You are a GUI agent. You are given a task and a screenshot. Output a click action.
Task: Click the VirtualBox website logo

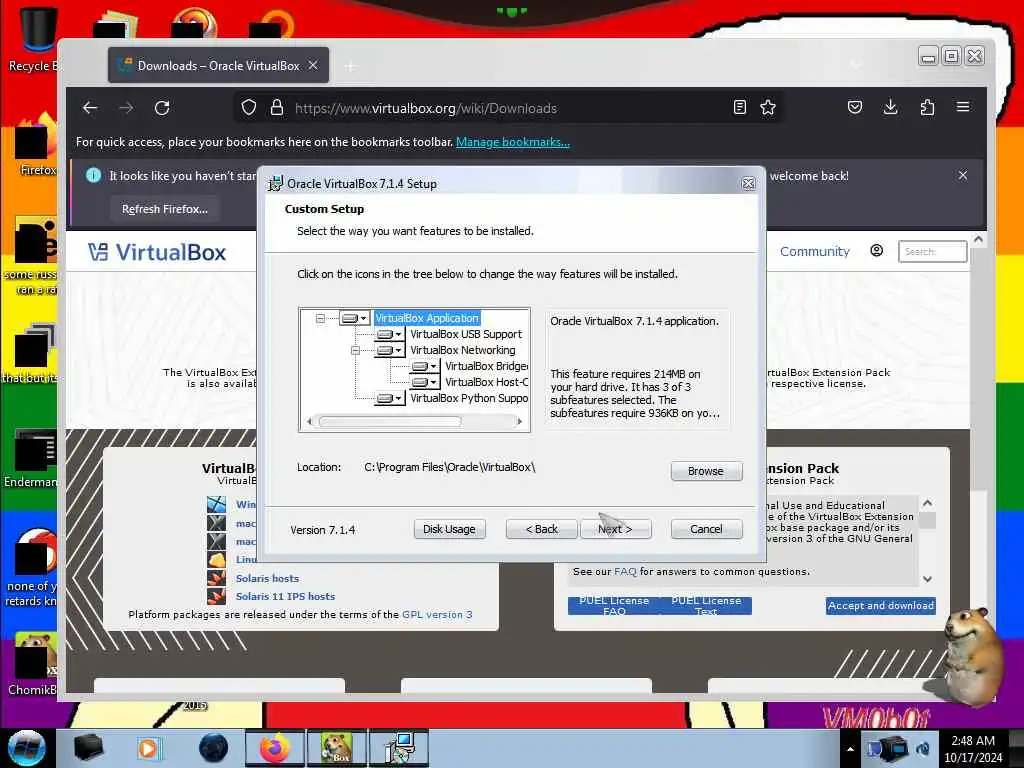click(x=157, y=253)
